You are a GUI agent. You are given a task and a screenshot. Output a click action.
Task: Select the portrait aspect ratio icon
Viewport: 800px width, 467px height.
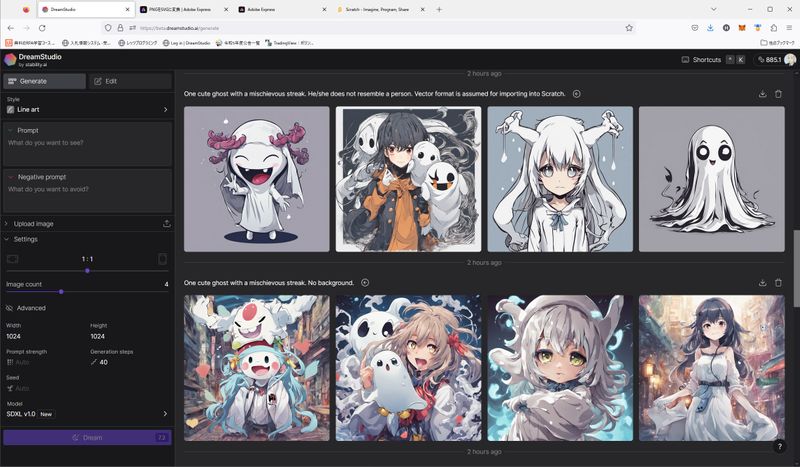(x=162, y=259)
